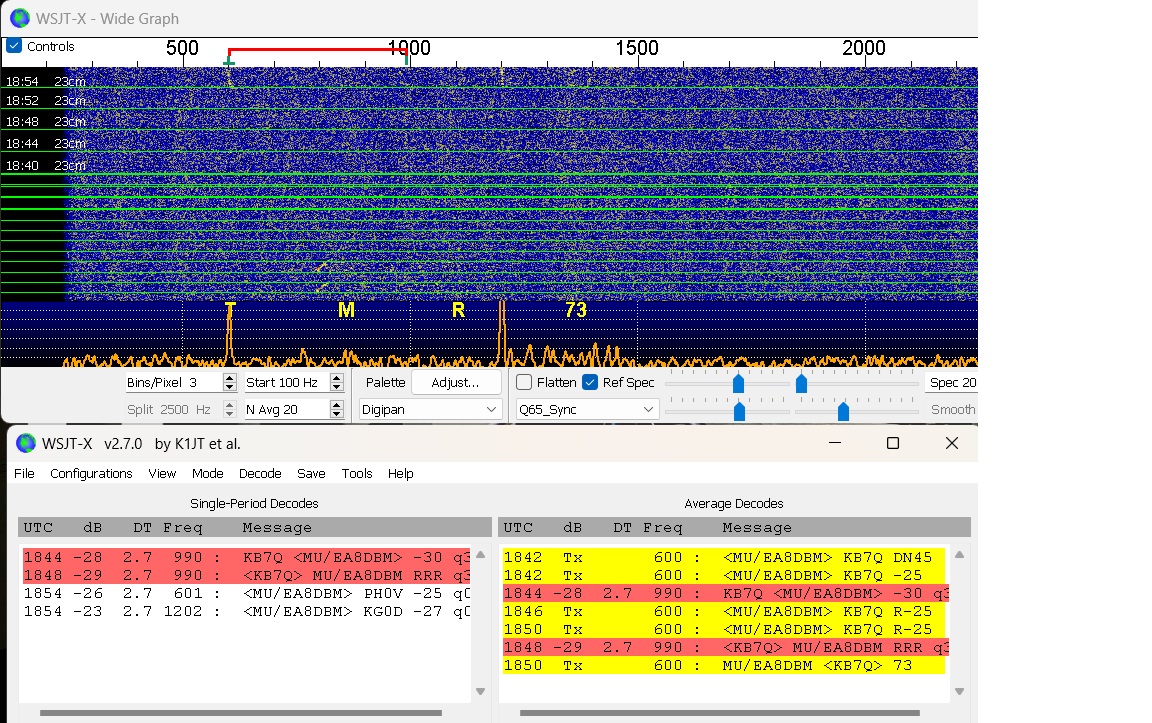Adjust the upper-left waterfall gain slider
The image size is (1152, 723).
pyautogui.click(x=738, y=384)
